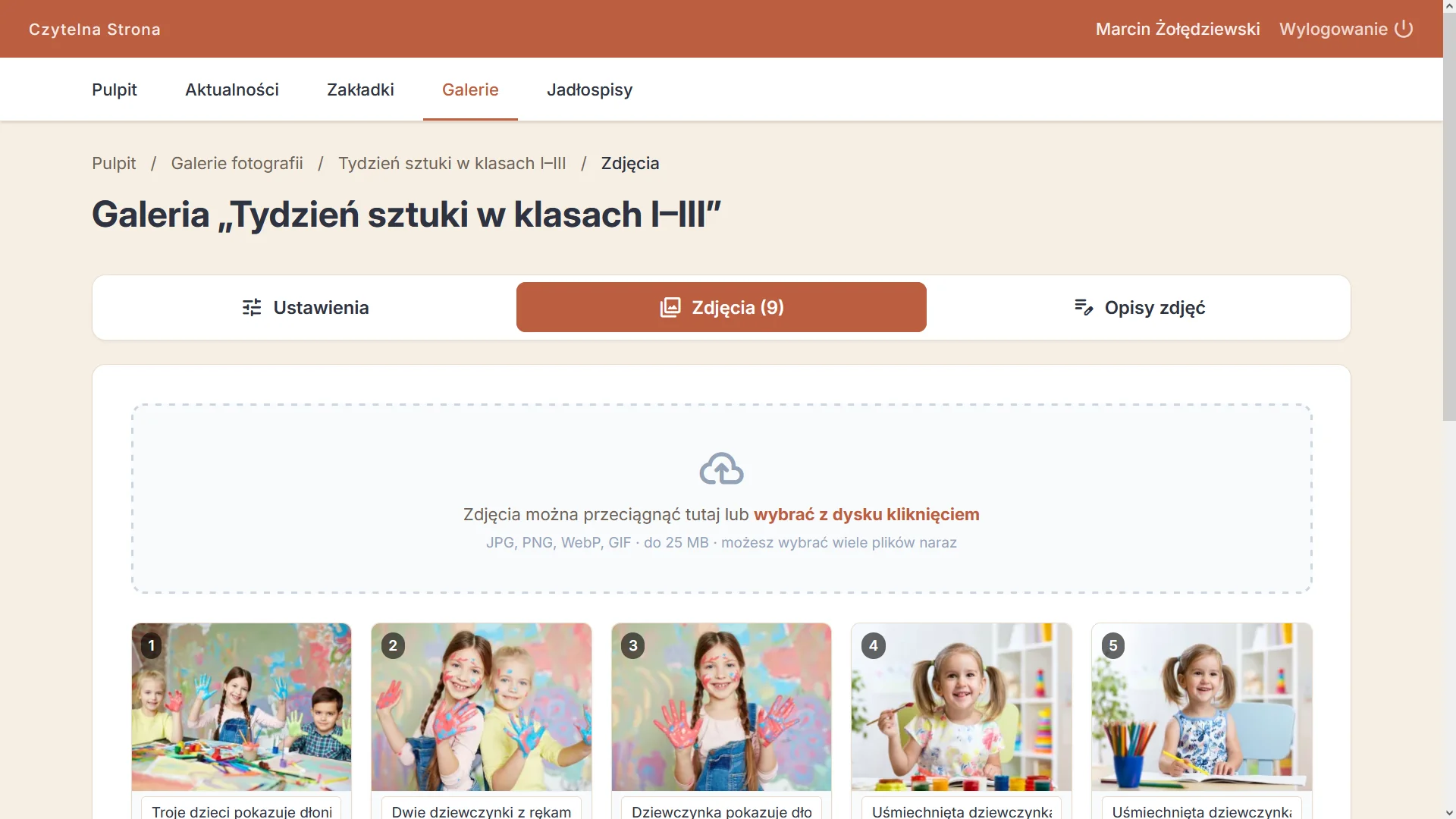Open Aktualności in the main menu
The height and width of the screenshot is (819, 1456).
coord(232,89)
